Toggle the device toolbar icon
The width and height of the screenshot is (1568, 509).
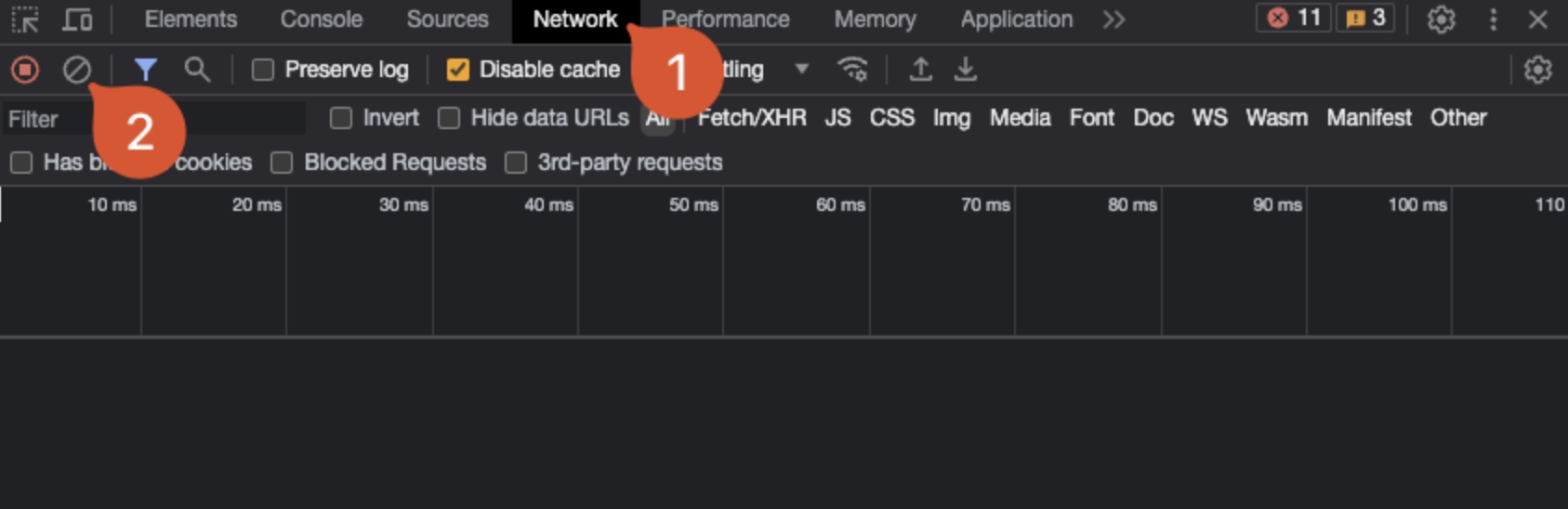click(77, 20)
